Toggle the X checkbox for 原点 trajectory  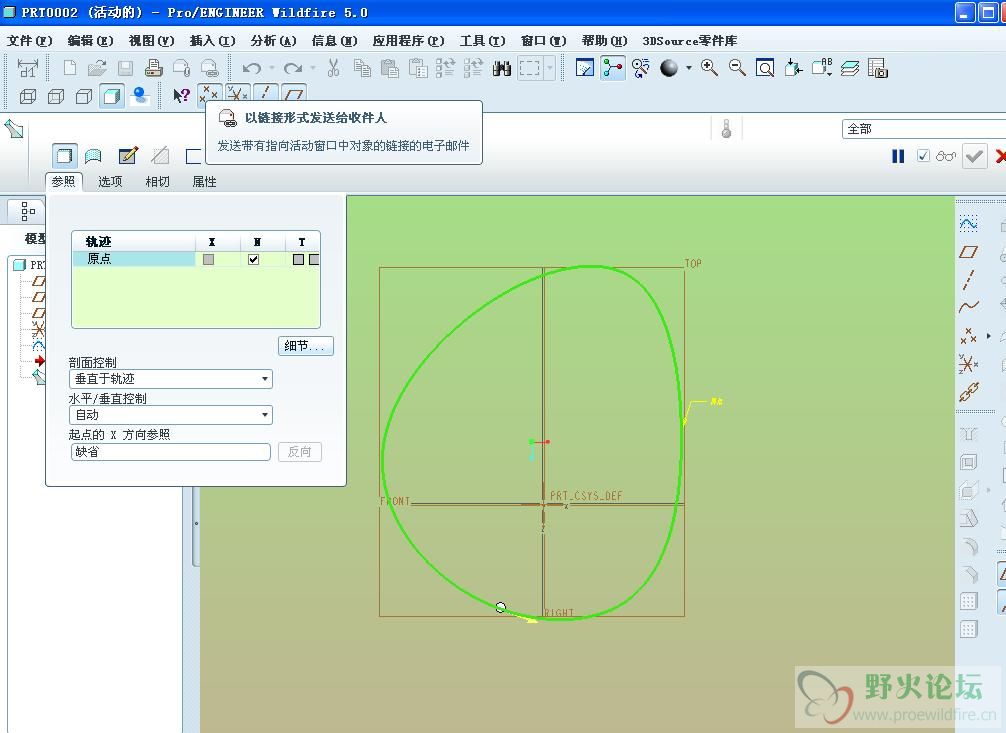tap(209, 259)
